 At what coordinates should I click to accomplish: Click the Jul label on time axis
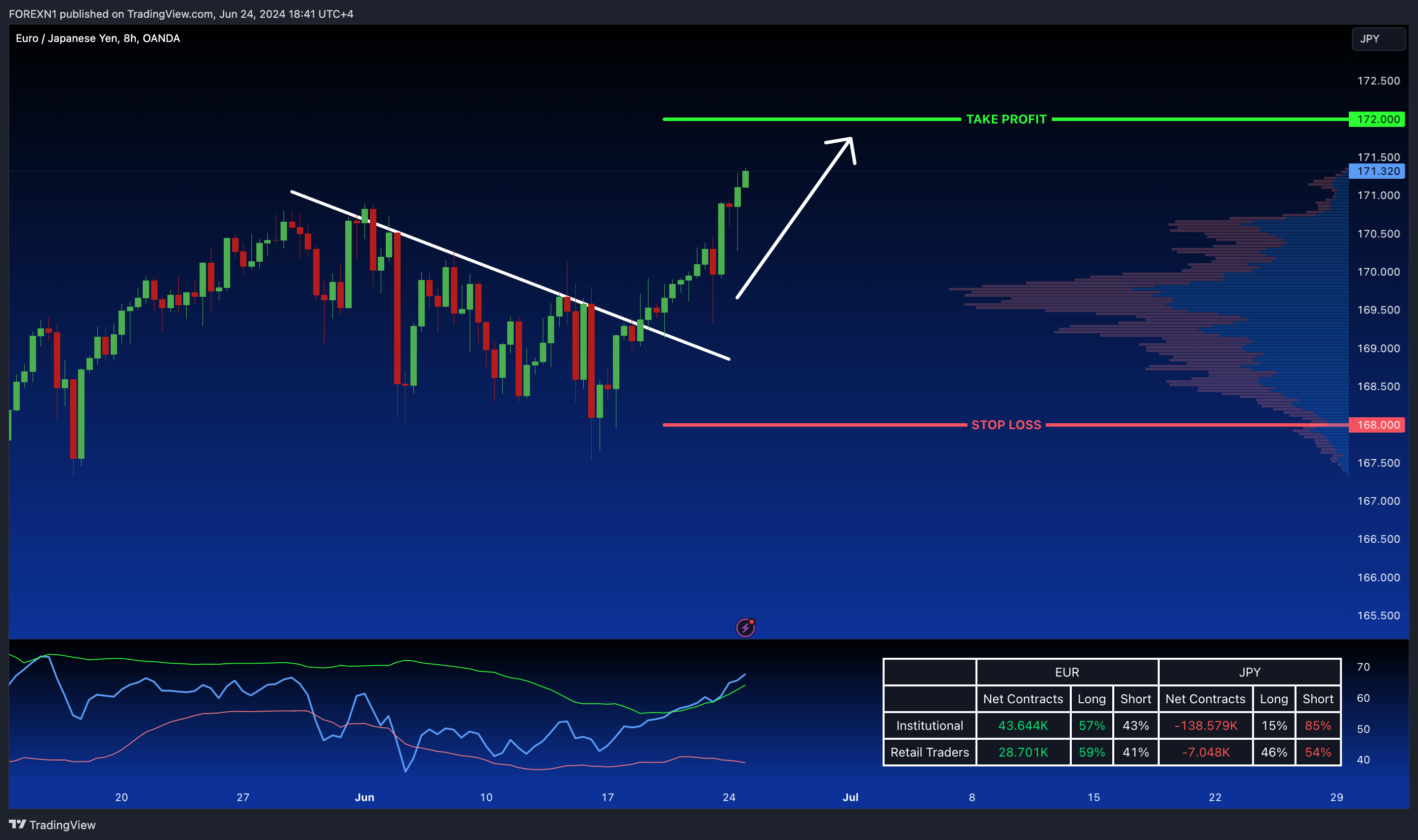(850, 797)
